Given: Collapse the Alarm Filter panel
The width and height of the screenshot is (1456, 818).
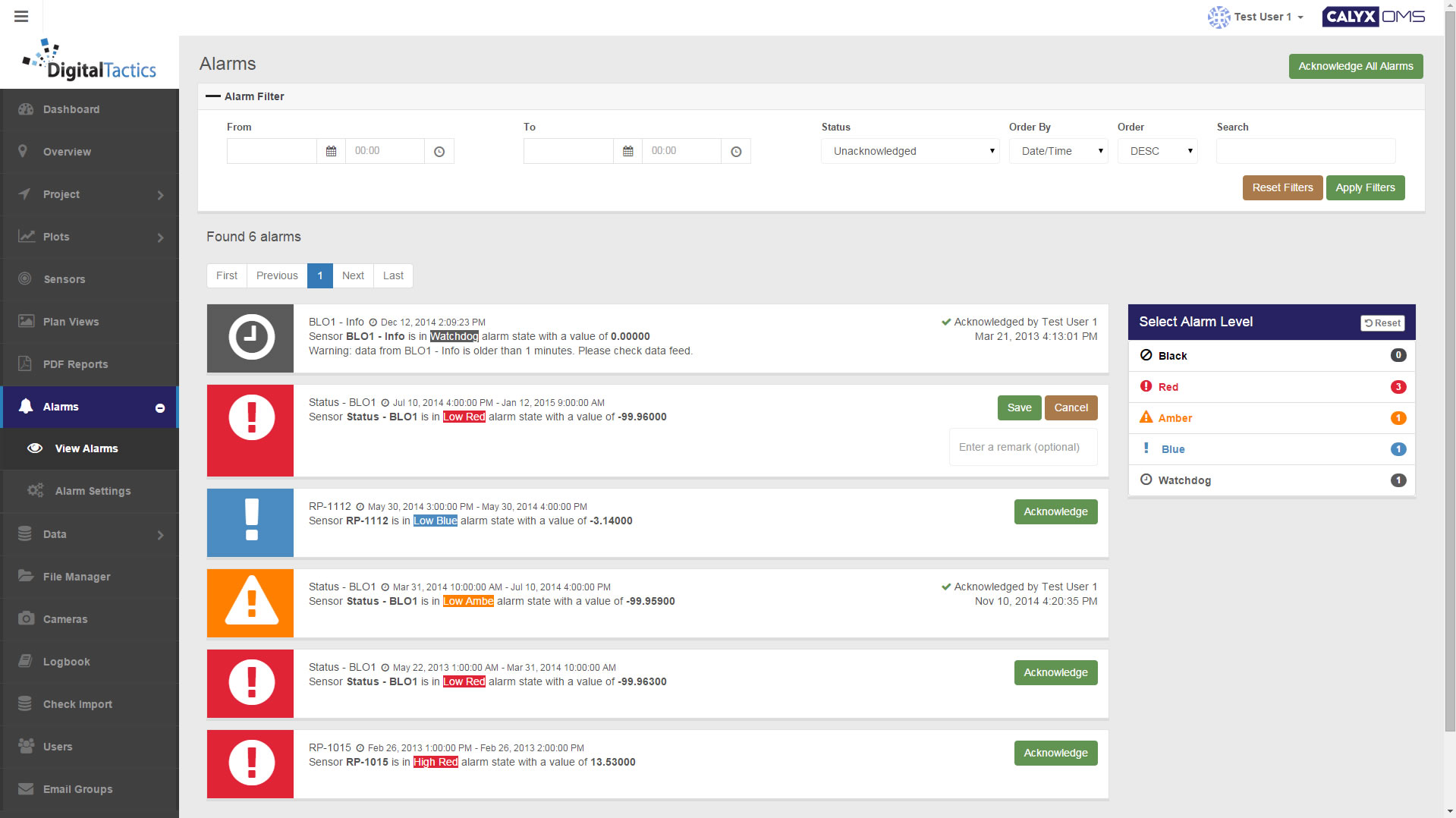Looking at the screenshot, I should [x=213, y=96].
